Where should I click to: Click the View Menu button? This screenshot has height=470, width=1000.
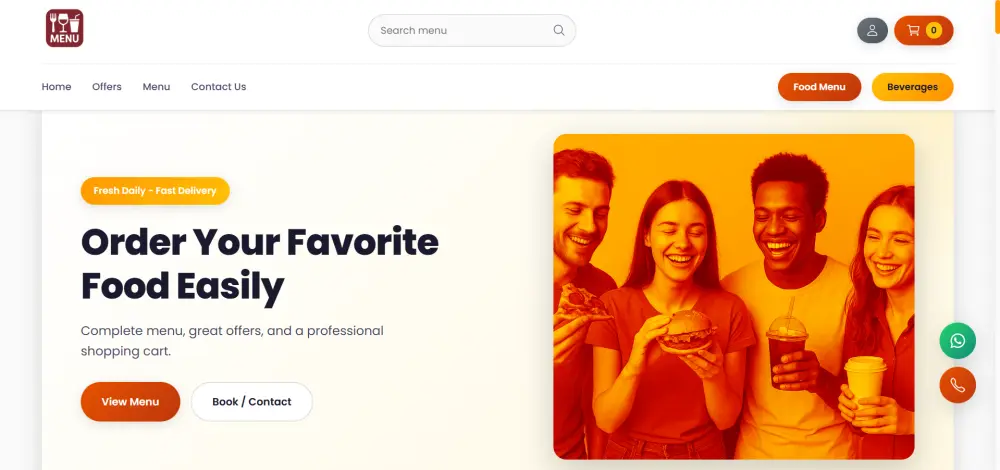(130, 402)
